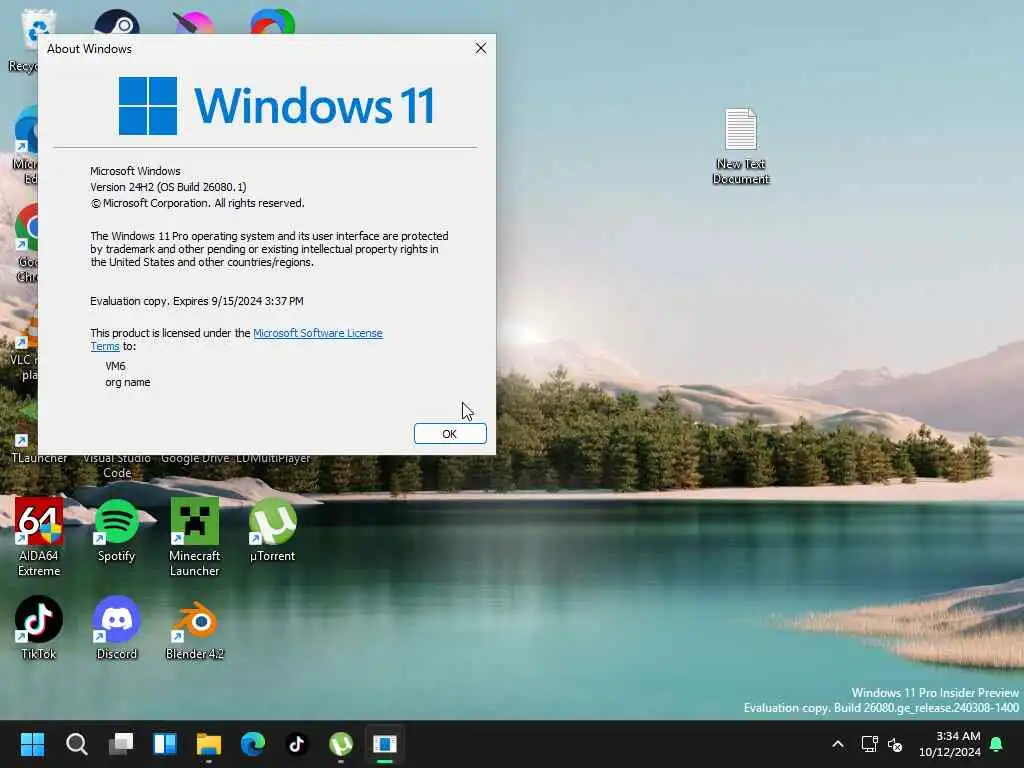The width and height of the screenshot is (1024, 768).
Task: Click the Version 24H2 build text
Action: pos(168,187)
